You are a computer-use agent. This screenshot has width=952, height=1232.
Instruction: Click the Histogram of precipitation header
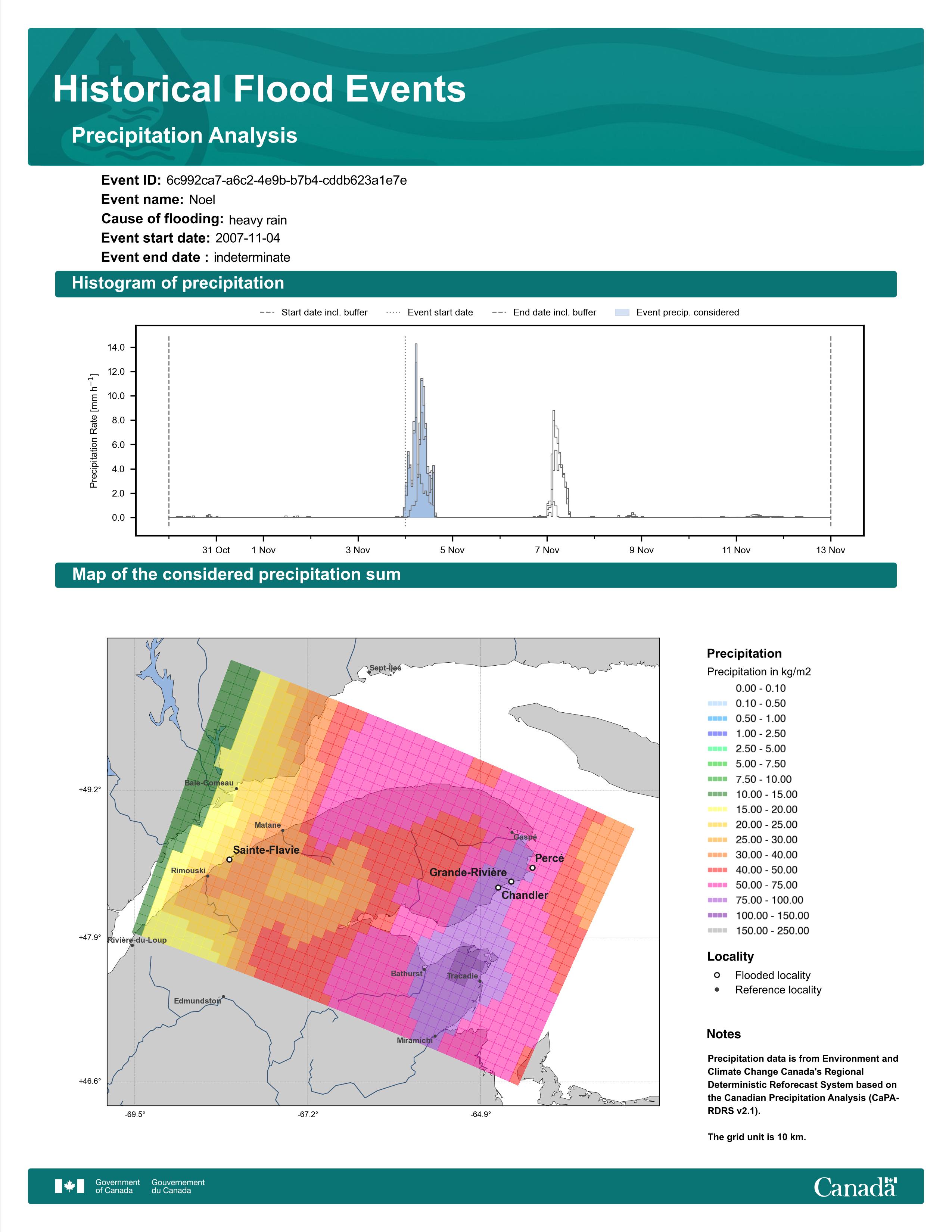point(178,283)
